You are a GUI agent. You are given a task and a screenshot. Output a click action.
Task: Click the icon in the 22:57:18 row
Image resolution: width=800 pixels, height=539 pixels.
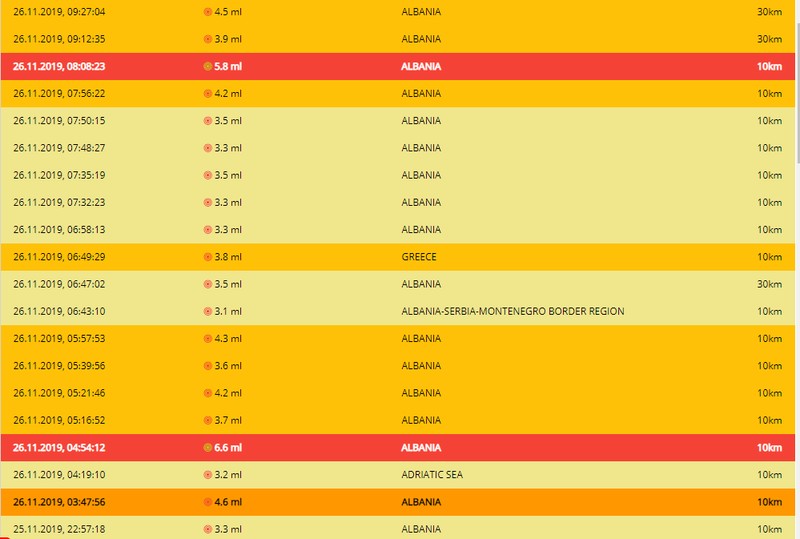tap(208, 529)
